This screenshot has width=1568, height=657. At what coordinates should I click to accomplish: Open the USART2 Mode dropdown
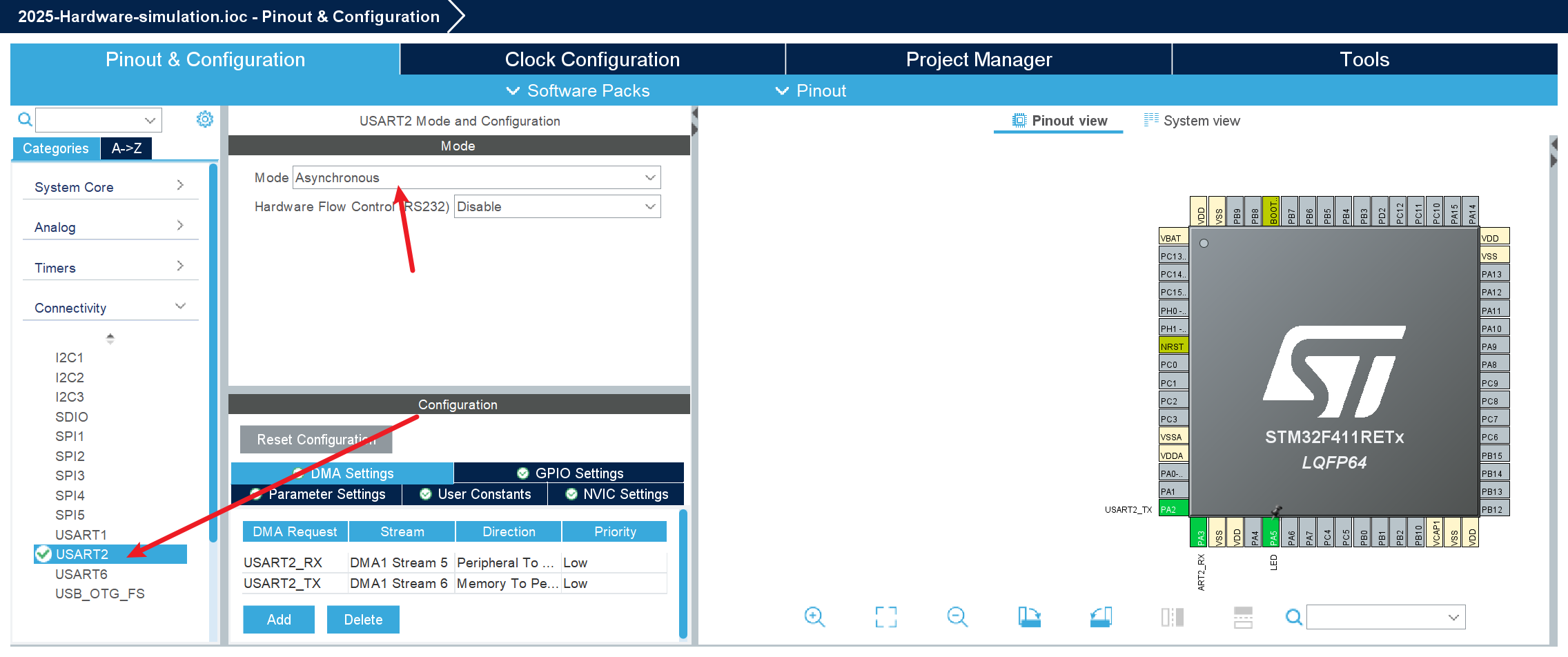[x=476, y=177]
